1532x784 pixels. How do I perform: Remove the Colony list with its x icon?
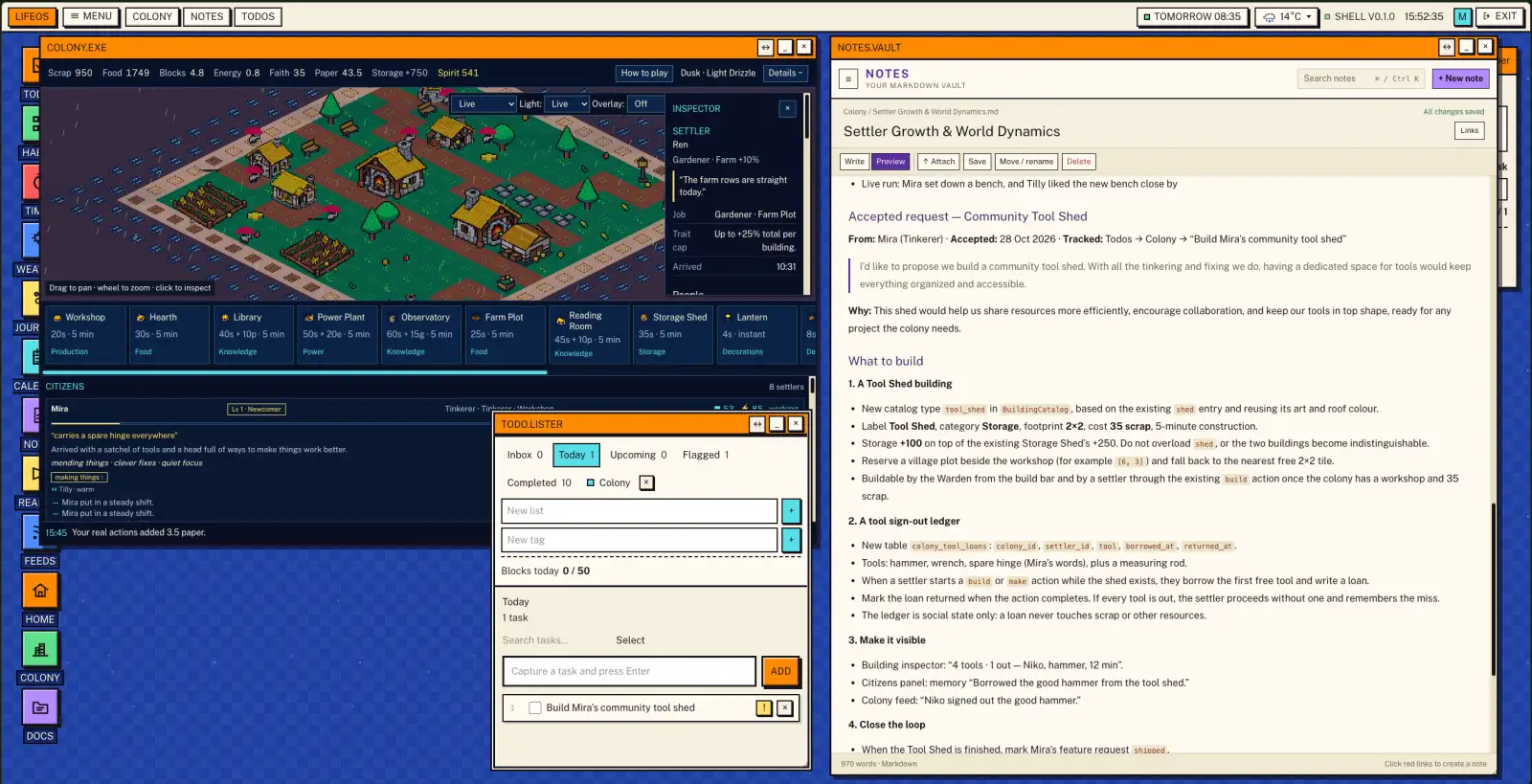pos(647,482)
